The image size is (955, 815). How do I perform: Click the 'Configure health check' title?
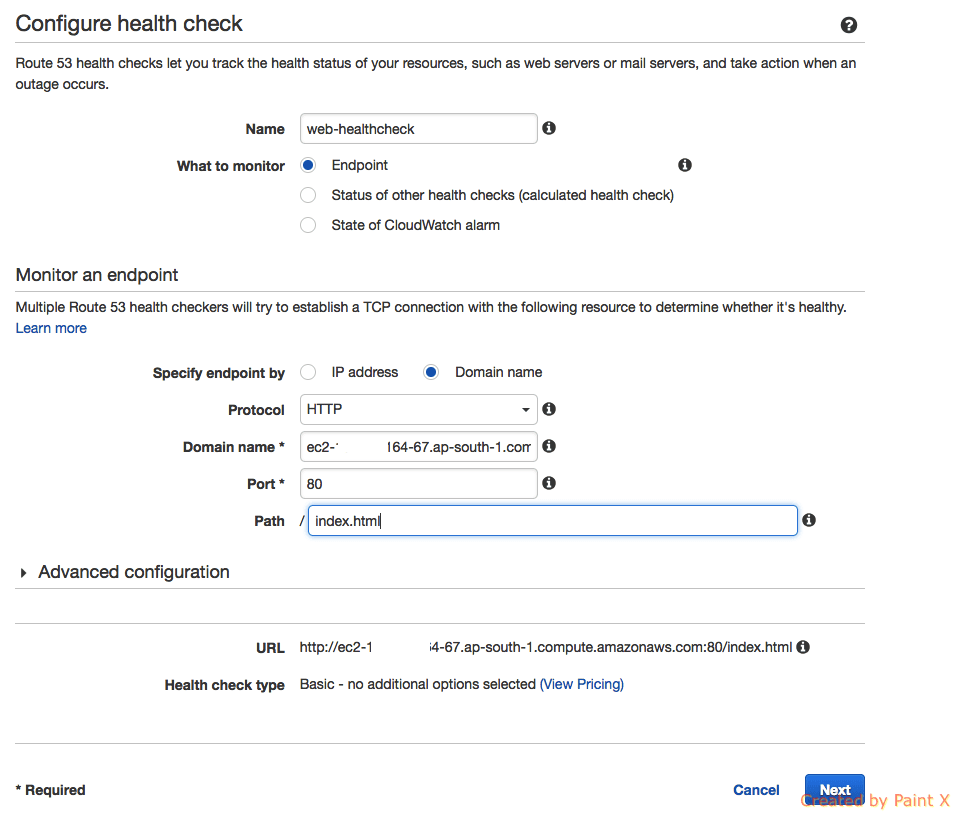pos(129,24)
